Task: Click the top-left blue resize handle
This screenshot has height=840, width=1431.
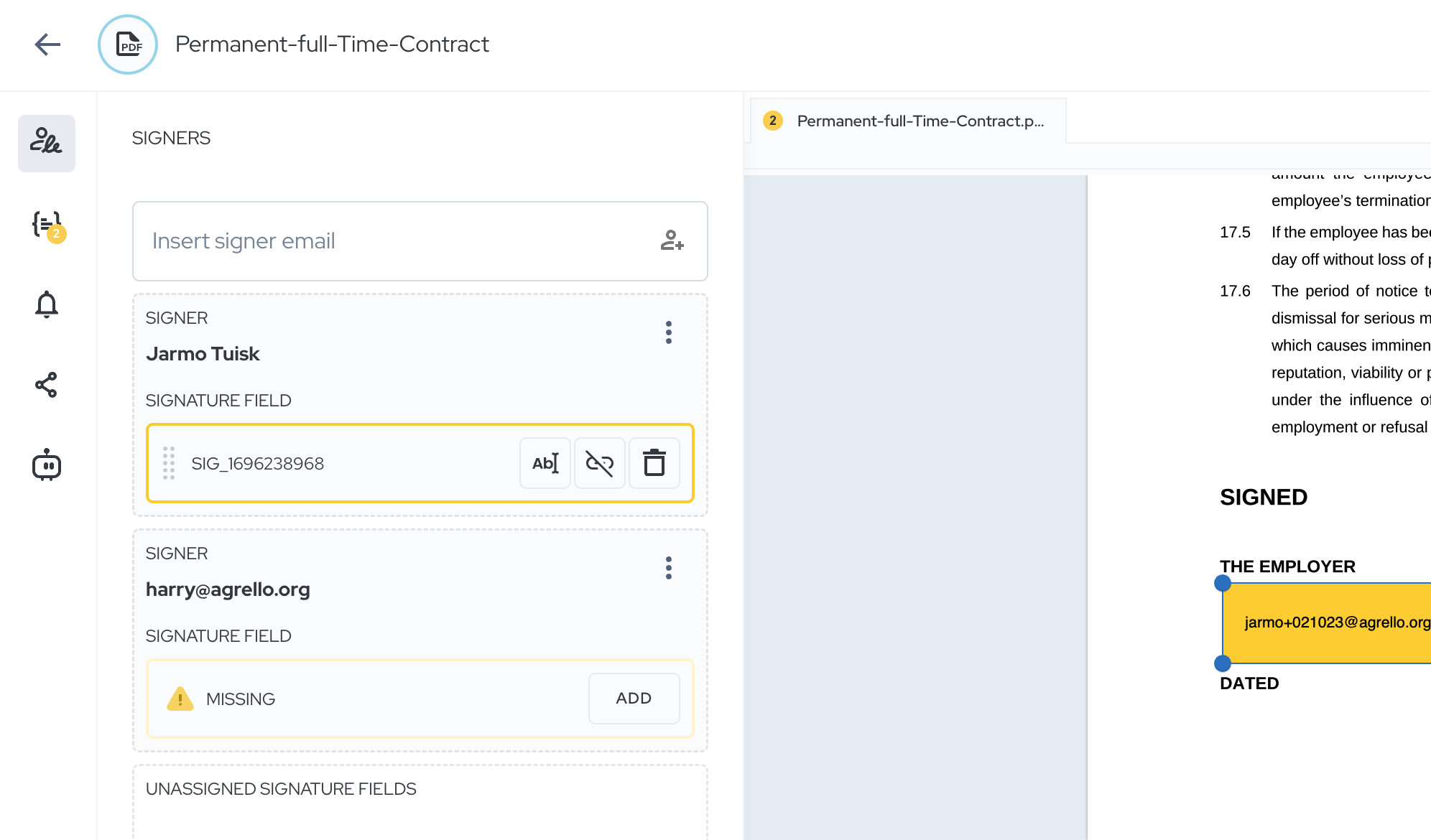Action: point(1223,583)
